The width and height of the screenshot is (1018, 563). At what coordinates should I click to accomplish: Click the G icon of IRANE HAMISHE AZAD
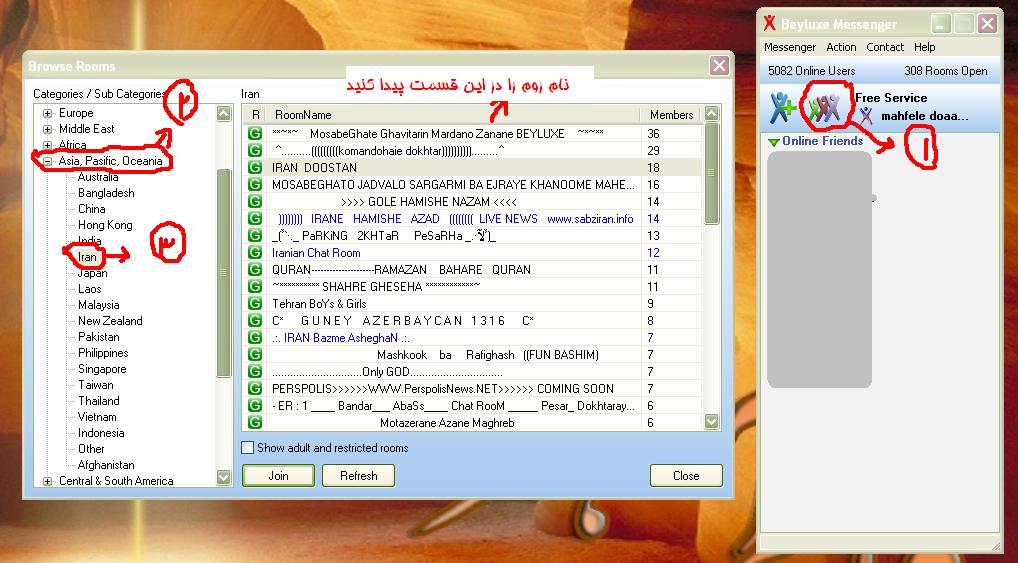pyautogui.click(x=254, y=218)
